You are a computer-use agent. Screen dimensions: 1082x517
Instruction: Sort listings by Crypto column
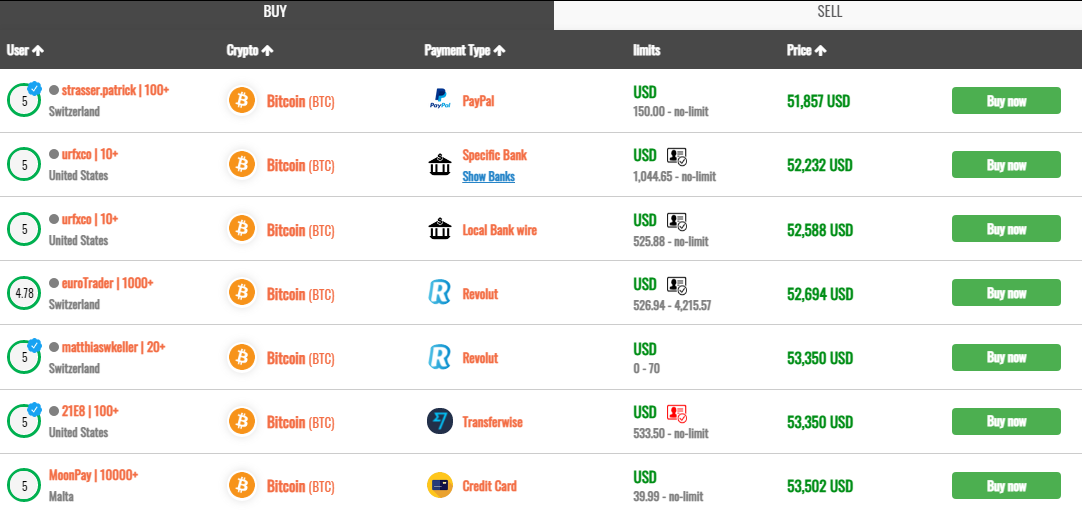coord(250,50)
